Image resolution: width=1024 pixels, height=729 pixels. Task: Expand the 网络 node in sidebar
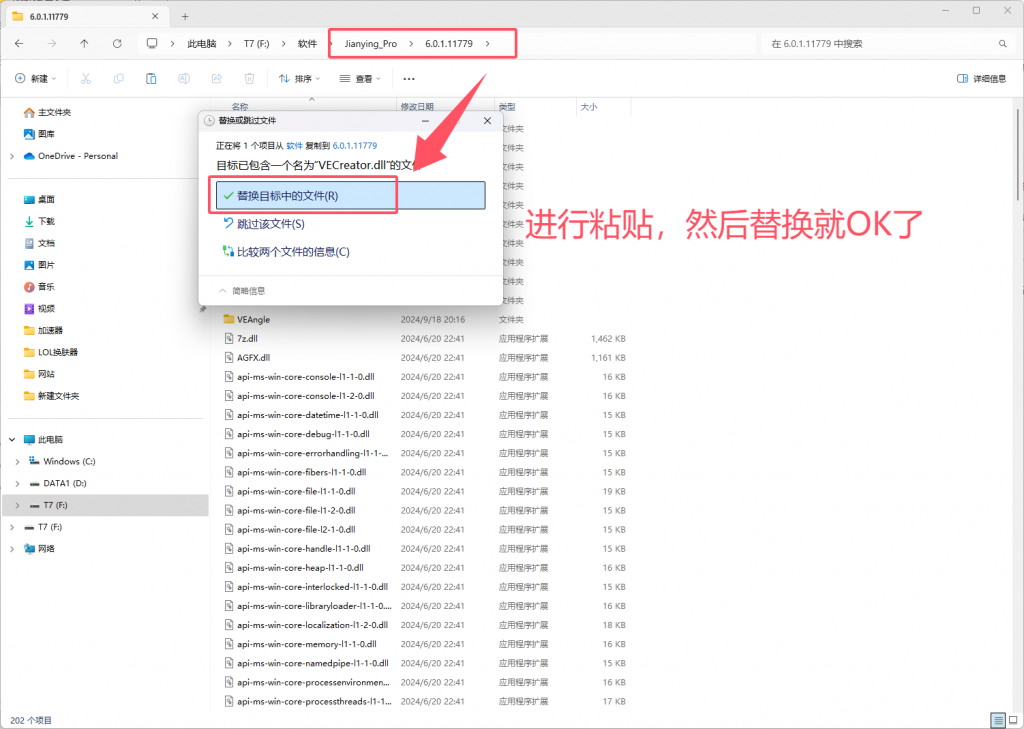12,549
